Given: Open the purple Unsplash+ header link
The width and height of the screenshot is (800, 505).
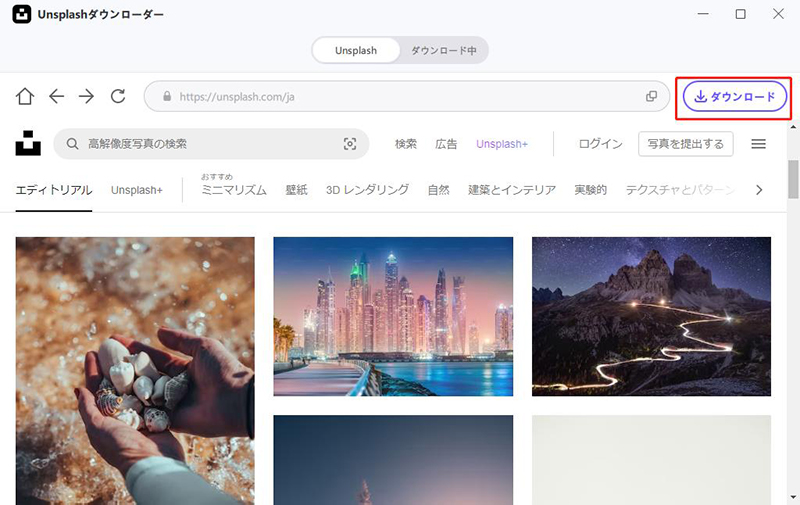Looking at the screenshot, I should click(502, 144).
